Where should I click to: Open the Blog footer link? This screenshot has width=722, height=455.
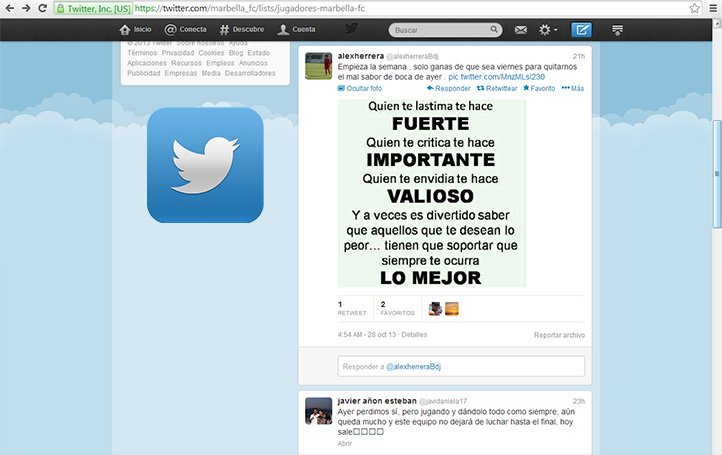235,53
